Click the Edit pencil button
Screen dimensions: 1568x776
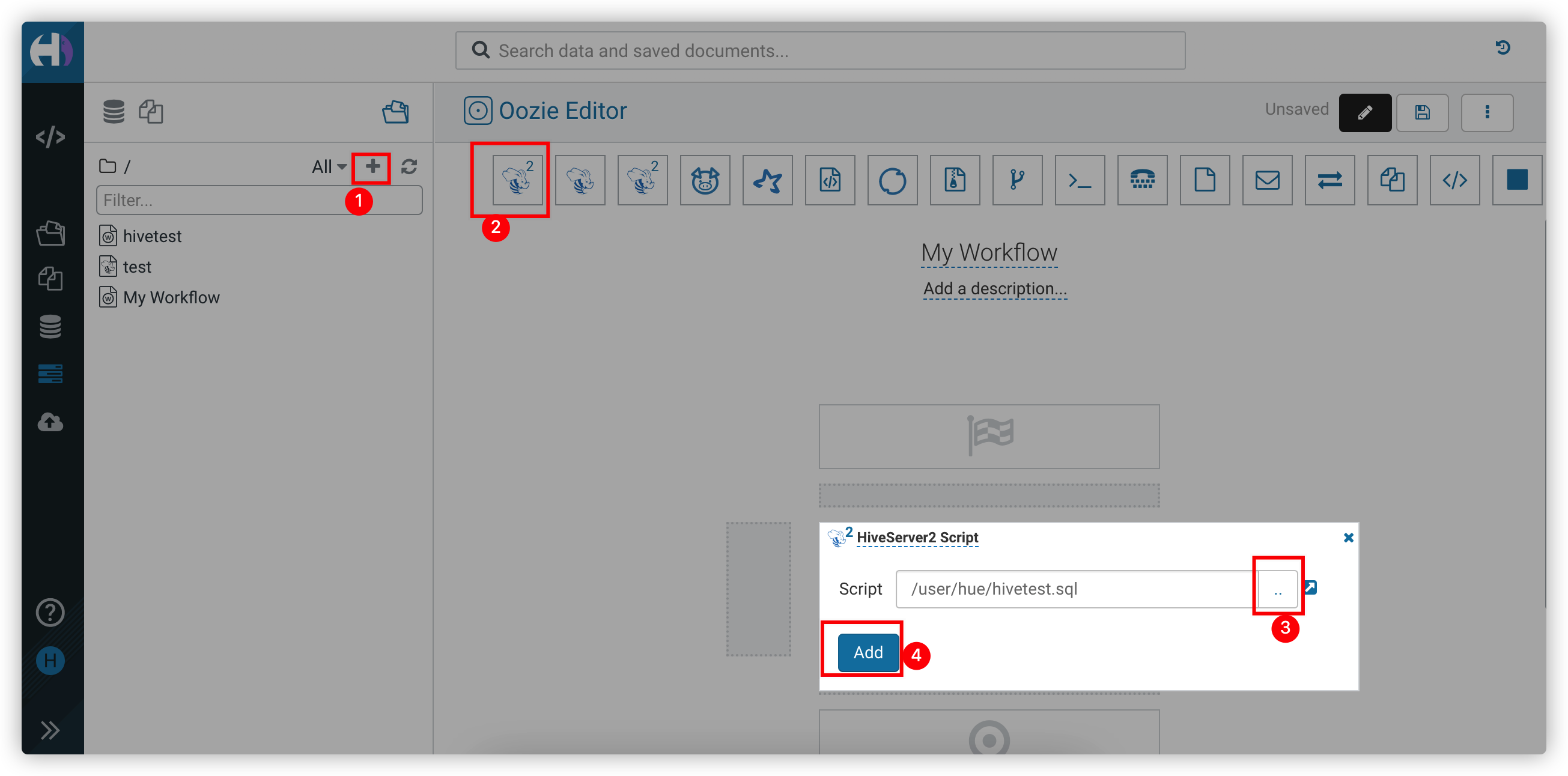pos(1365,112)
